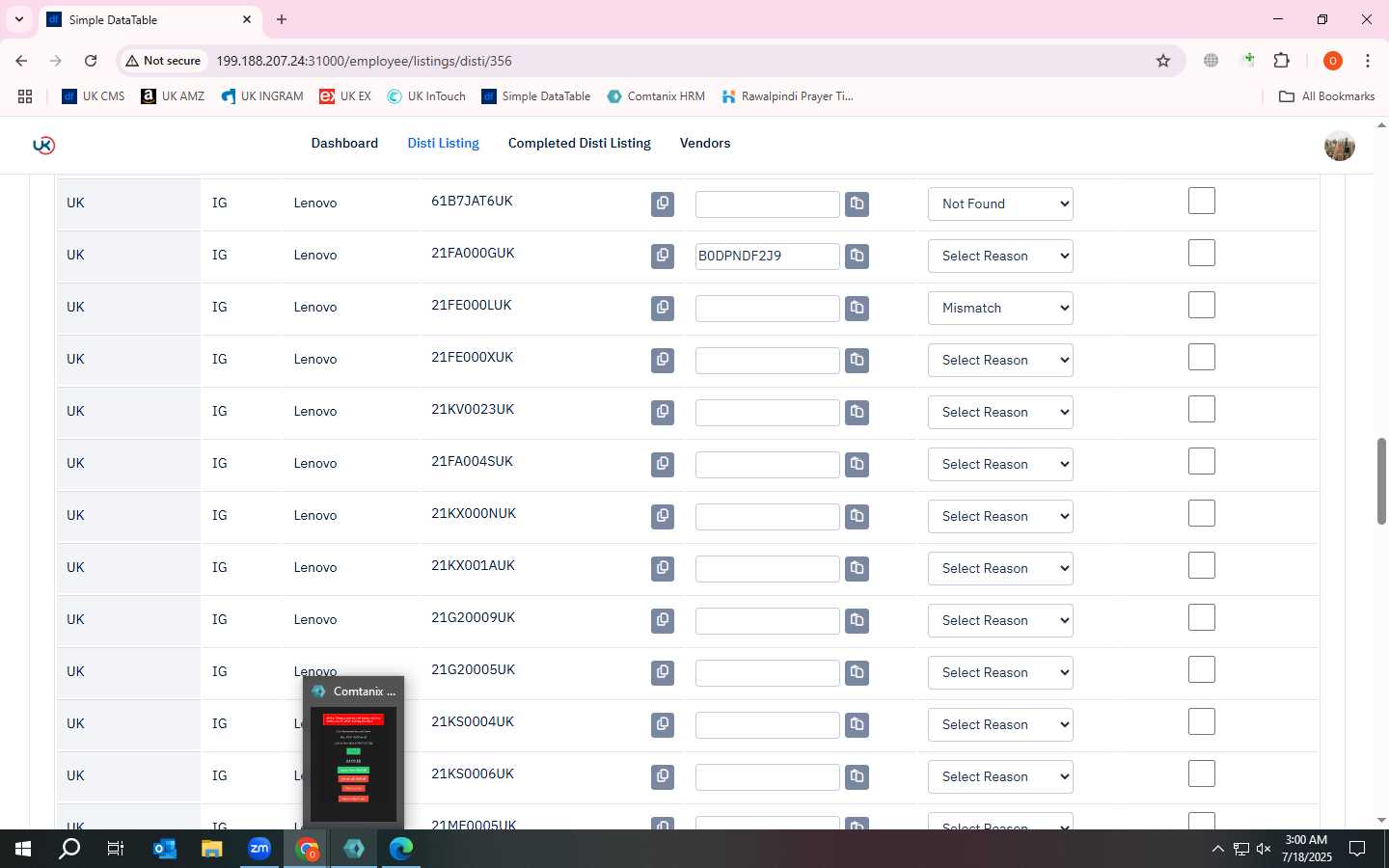Tick the checkbox for 21KX001AUK

click(x=1202, y=565)
